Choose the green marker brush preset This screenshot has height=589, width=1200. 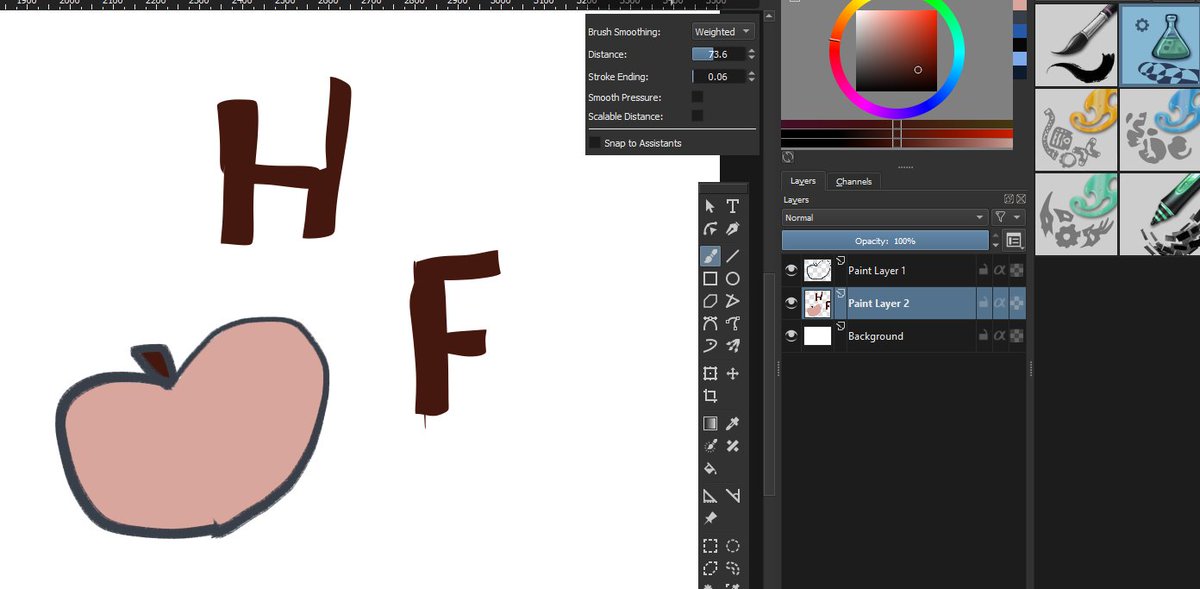pos(1160,212)
